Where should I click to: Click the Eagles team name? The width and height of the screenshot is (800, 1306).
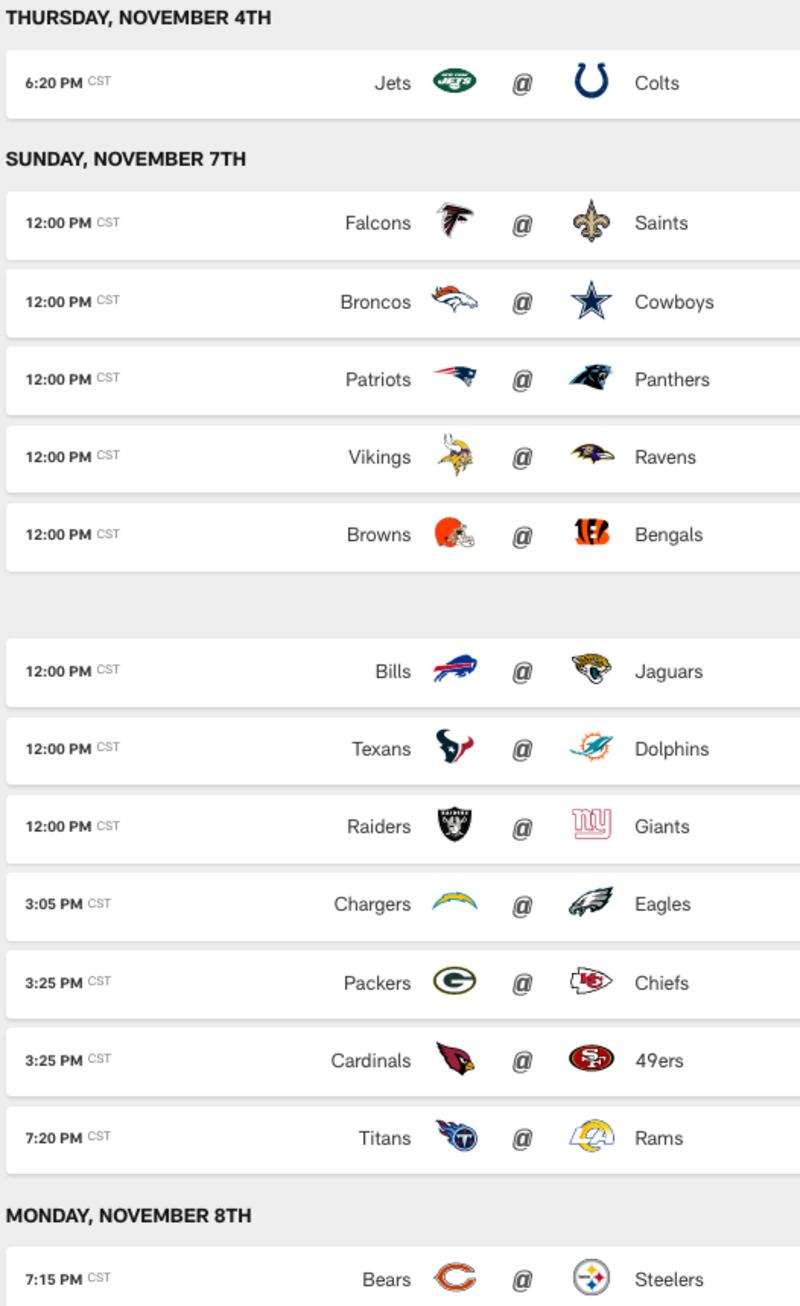pos(662,904)
